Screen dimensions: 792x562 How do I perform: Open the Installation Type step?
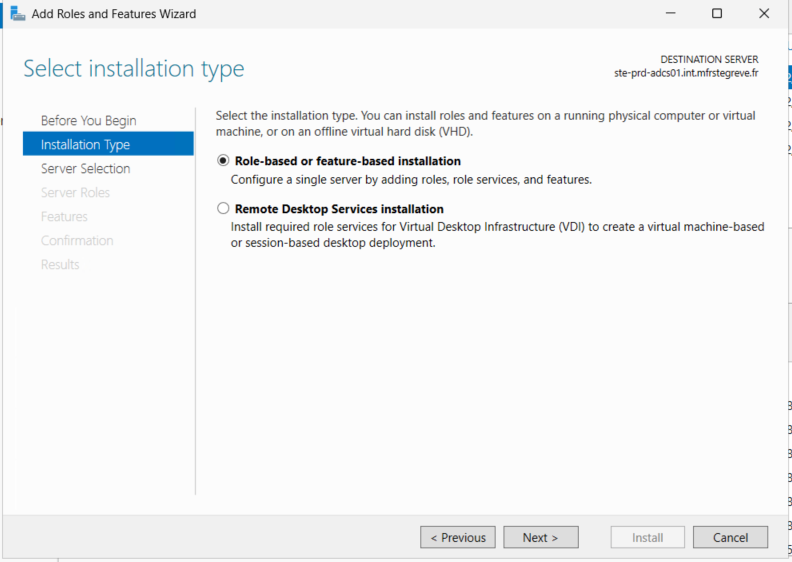(108, 144)
